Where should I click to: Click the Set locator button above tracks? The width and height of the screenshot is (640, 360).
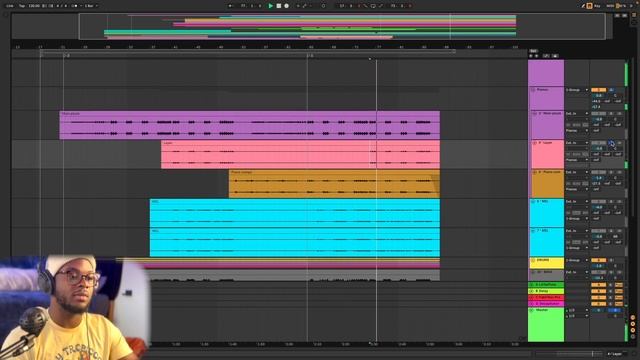pyautogui.click(x=533, y=51)
